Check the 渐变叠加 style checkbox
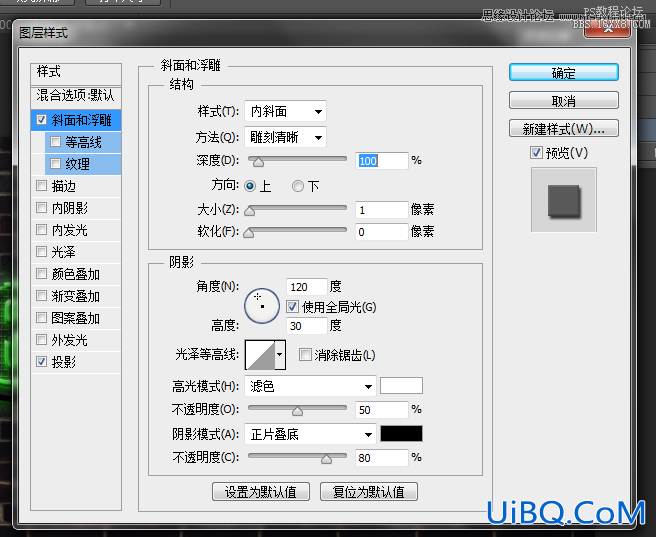This screenshot has height=537, width=656. point(41,296)
